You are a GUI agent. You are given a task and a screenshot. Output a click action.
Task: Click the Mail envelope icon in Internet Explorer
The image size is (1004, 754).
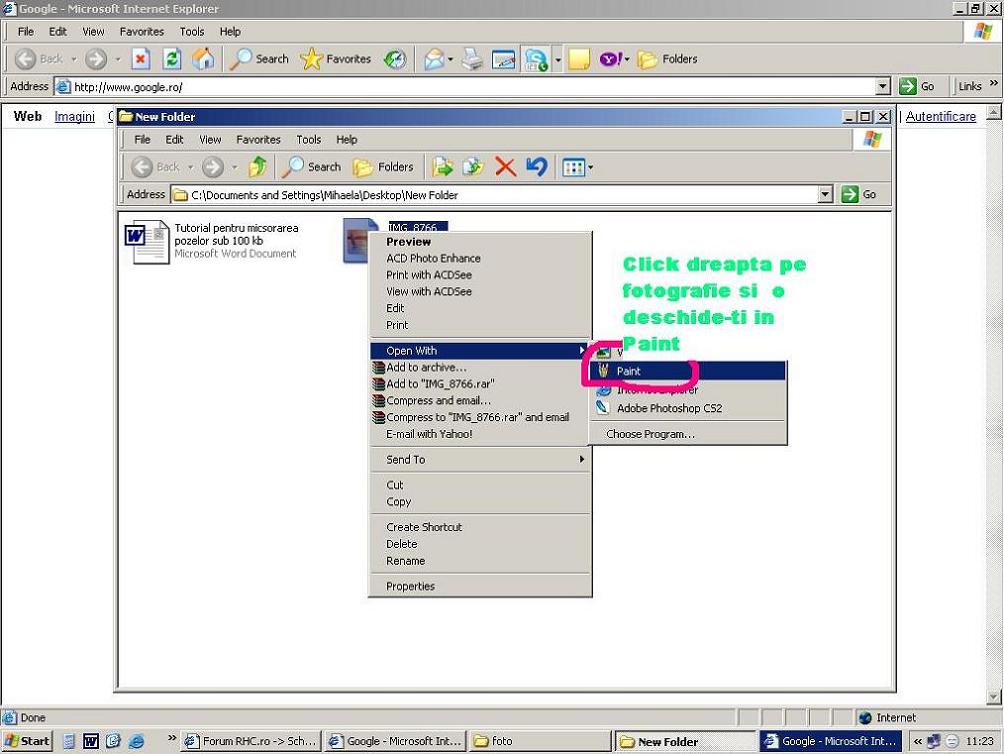[433, 60]
